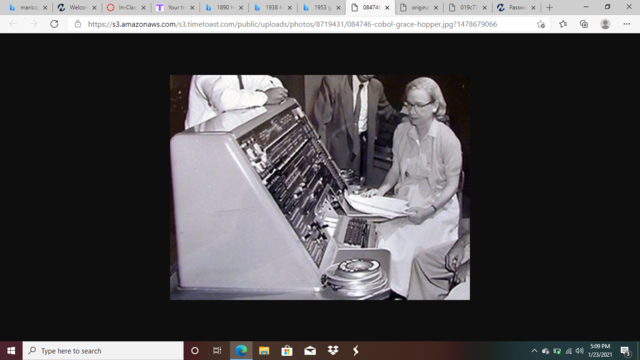Close the 'Welcom' tab
The image size is (640, 360).
tap(94, 8)
